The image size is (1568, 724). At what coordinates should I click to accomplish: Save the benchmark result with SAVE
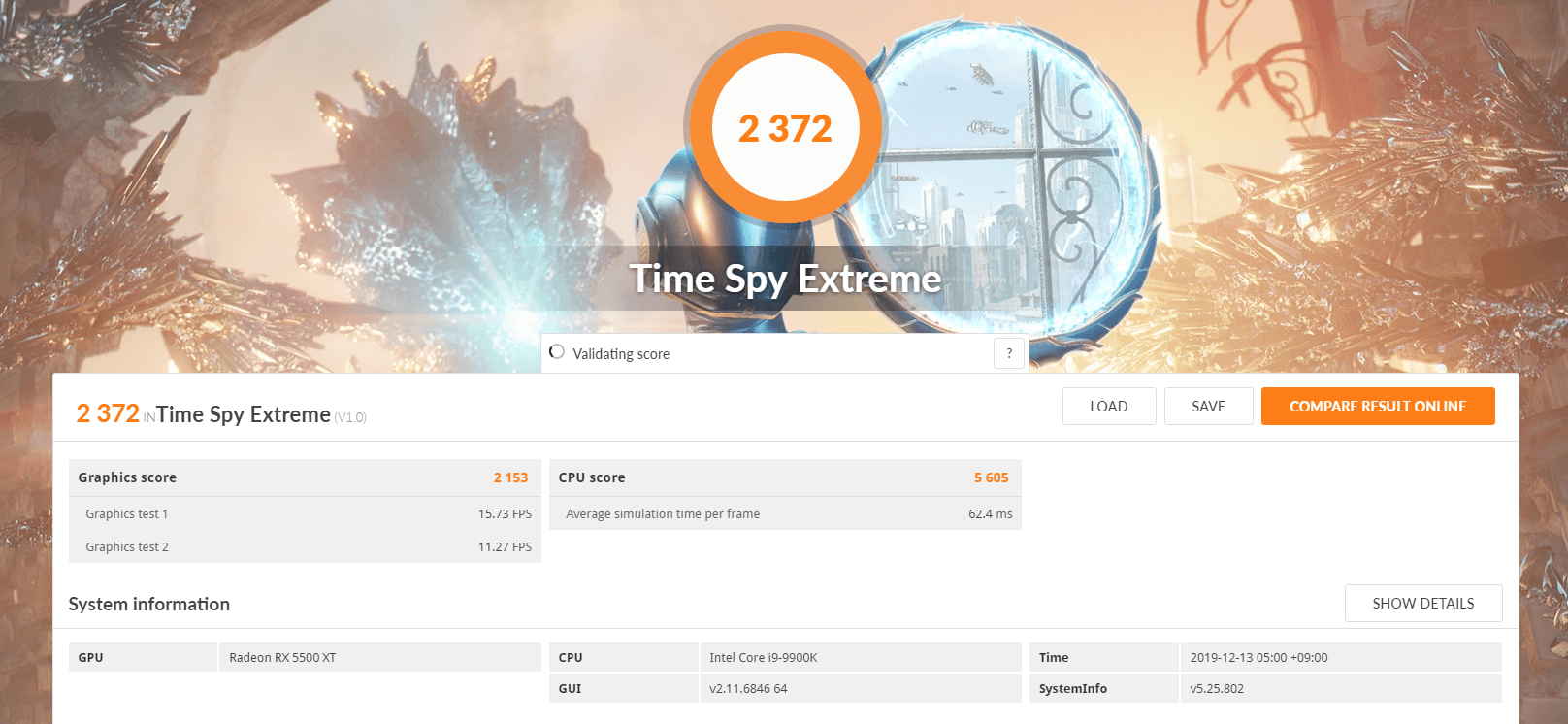coord(1208,407)
